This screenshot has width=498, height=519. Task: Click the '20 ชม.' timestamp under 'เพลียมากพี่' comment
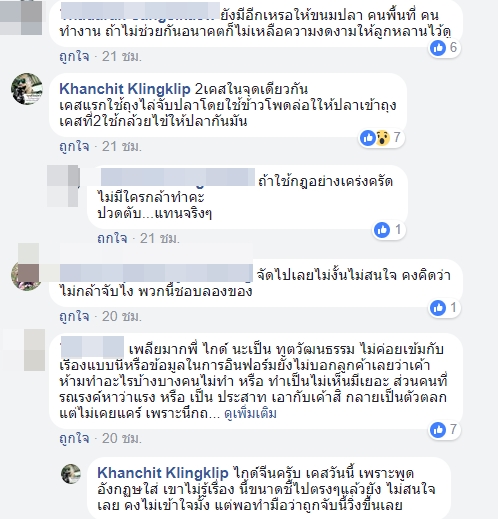point(122,438)
